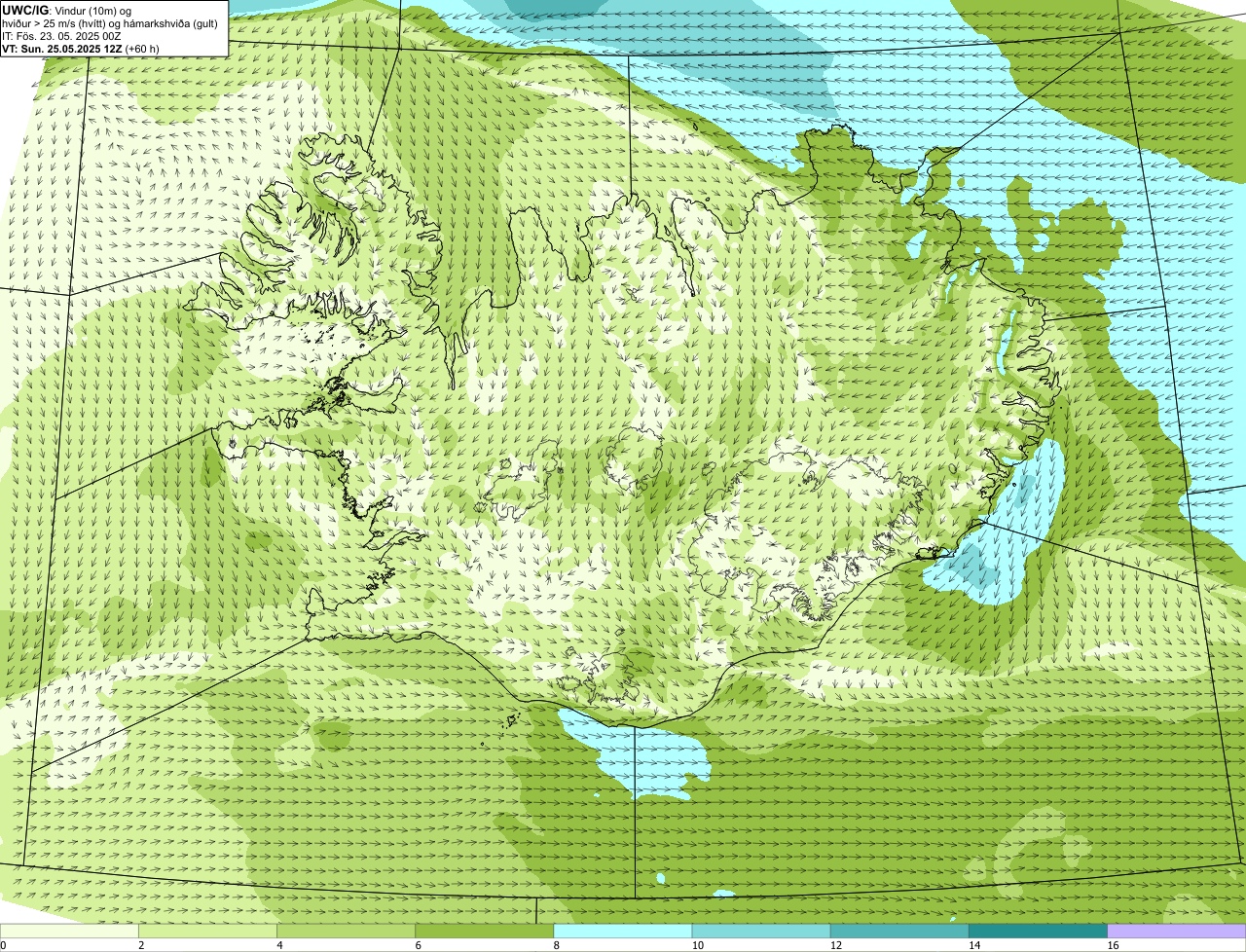Click the legend scale label "16"
Screen dimensions: 1246x952
tap(1112, 945)
